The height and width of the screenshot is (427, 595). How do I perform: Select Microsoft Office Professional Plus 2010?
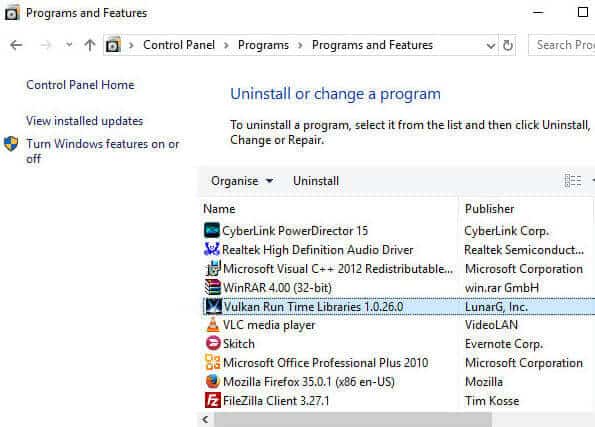[326, 362]
